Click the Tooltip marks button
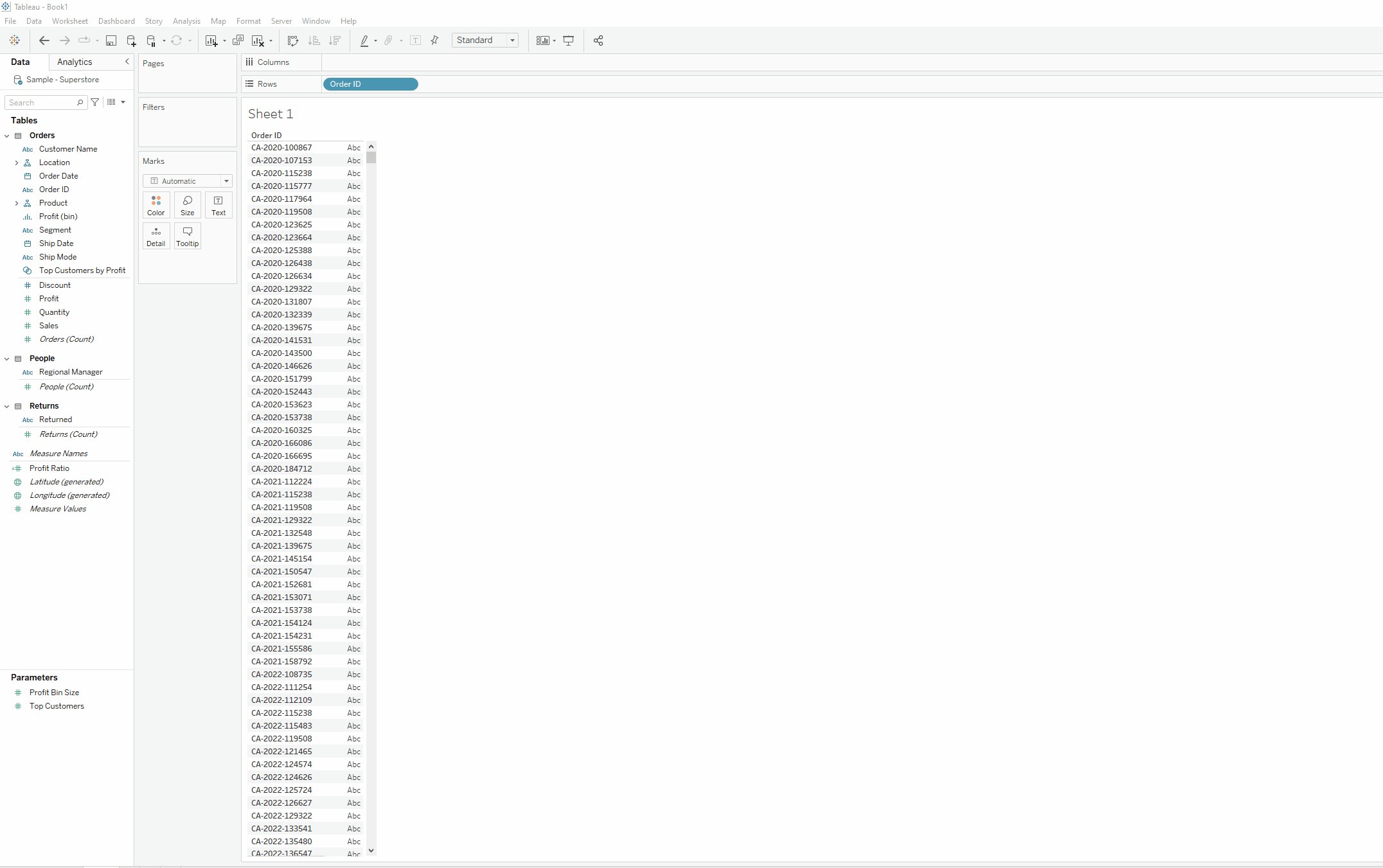1383x868 pixels. click(x=188, y=236)
